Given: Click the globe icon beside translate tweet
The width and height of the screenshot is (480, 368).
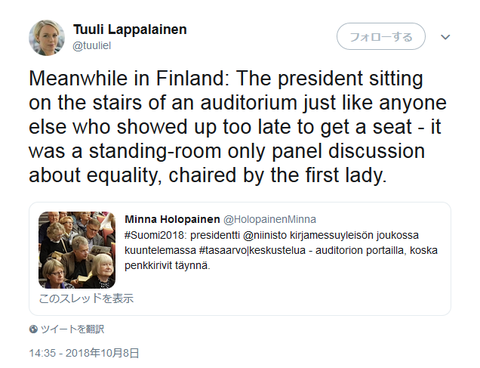Looking at the screenshot, I should (33, 329).
